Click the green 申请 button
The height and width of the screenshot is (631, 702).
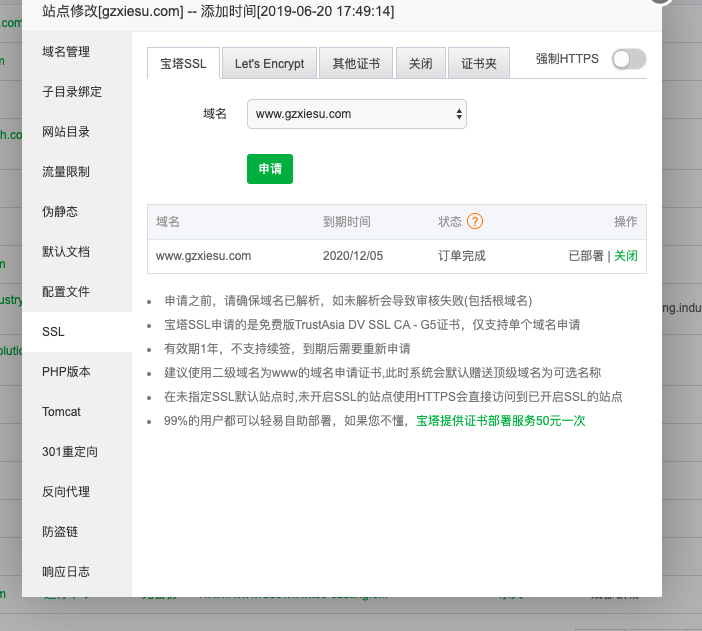pyautogui.click(x=270, y=169)
